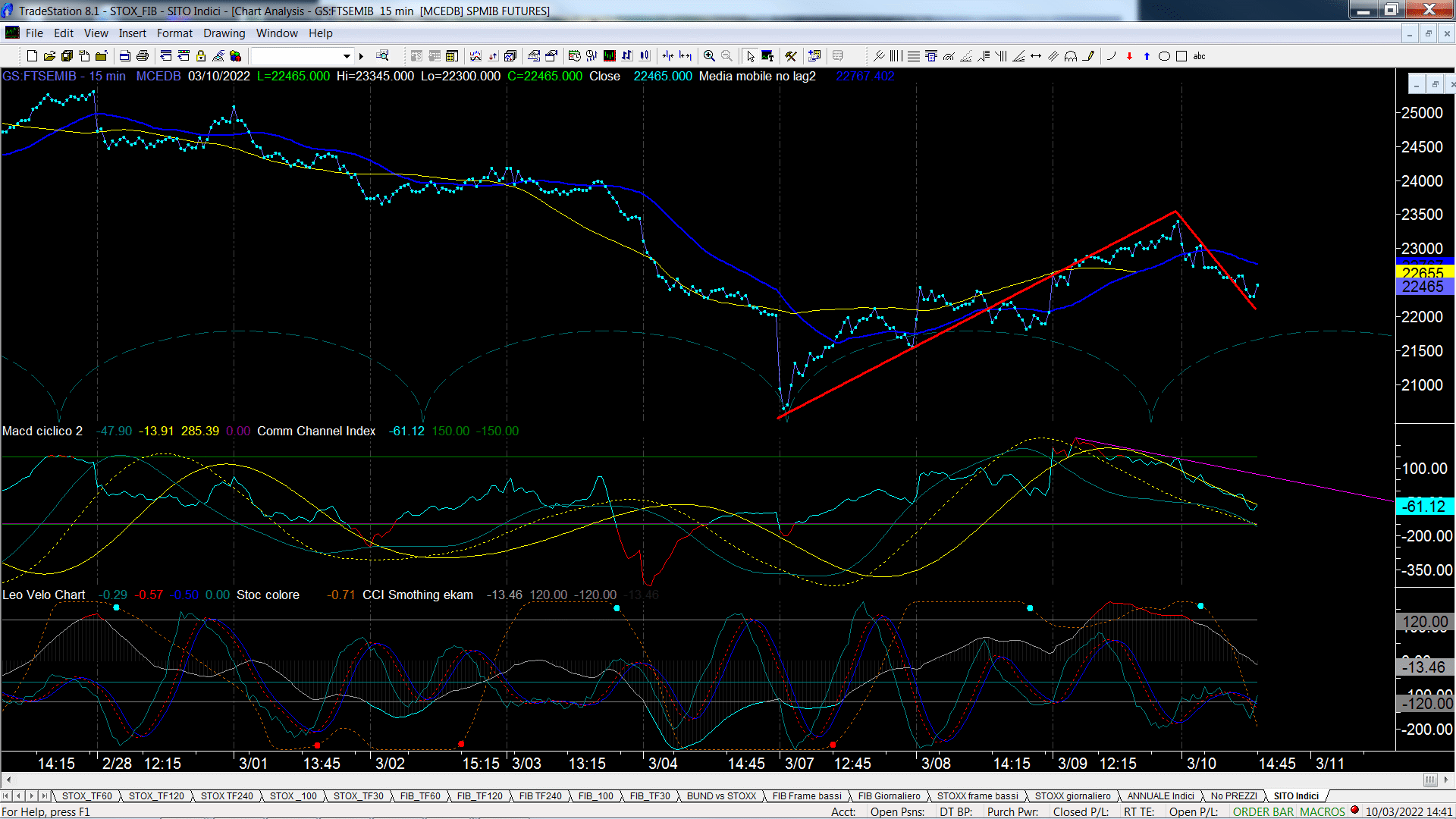Switch to the STOX_TF60 tab

(x=86, y=795)
